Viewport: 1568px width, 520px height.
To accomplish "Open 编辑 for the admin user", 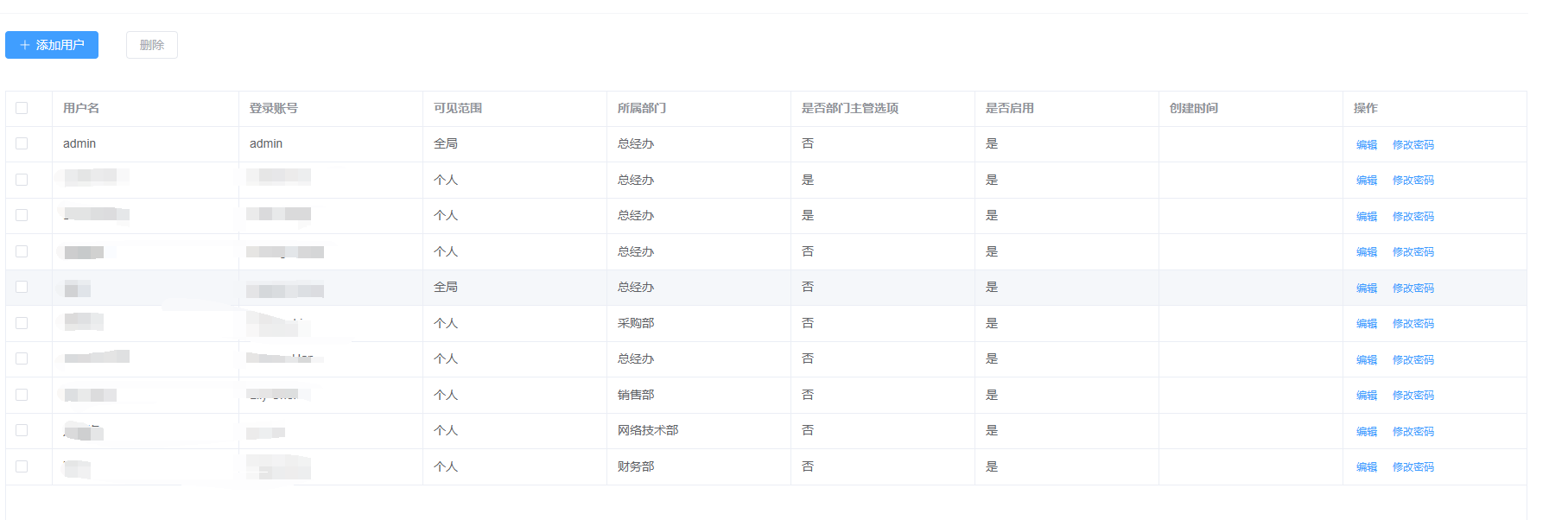I will [x=1367, y=145].
